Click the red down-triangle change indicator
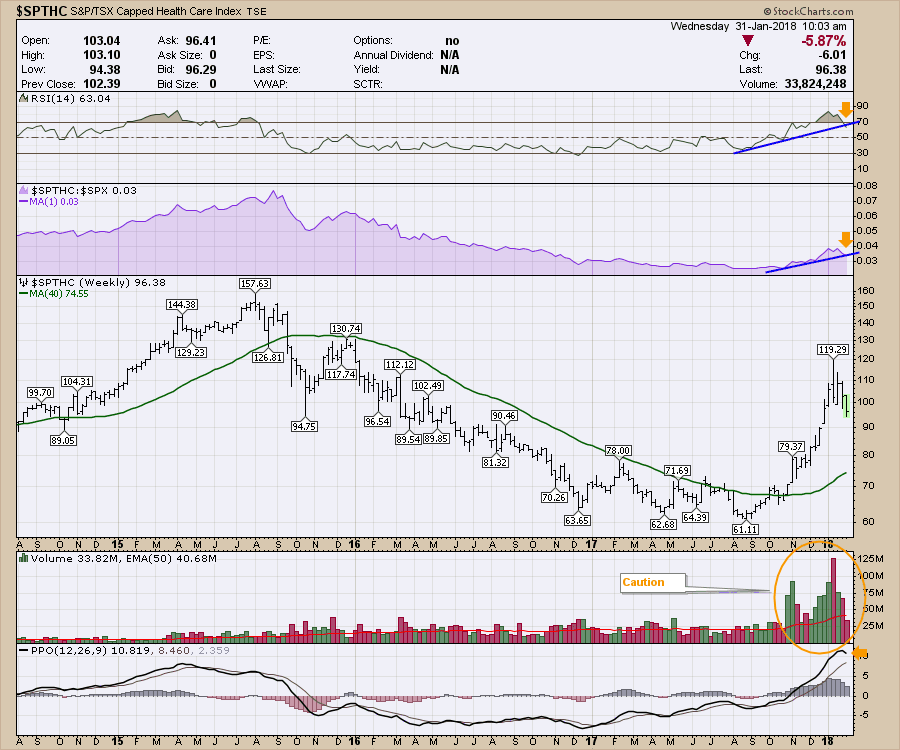900x750 pixels. click(747, 41)
